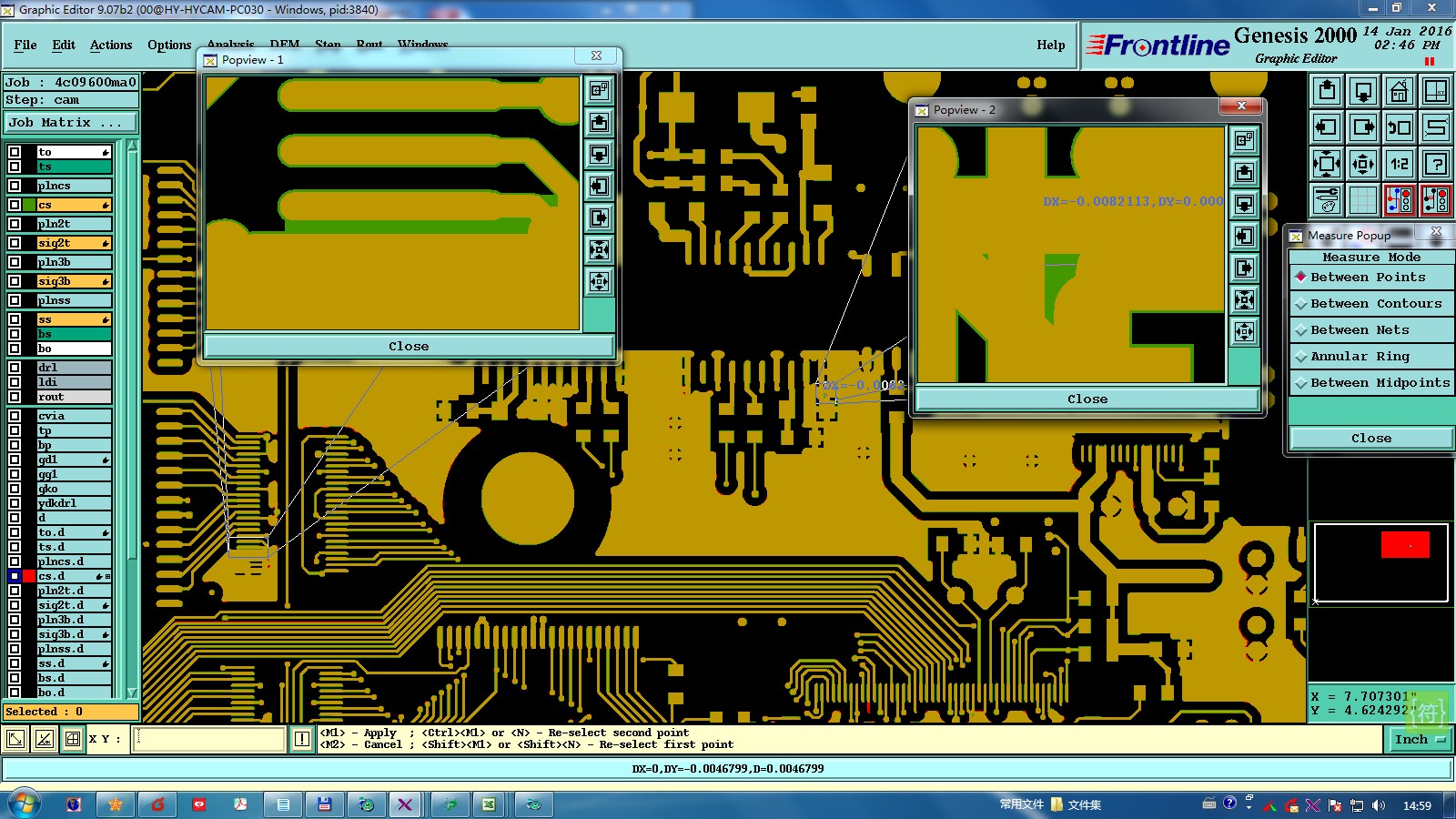Screen dimensions: 1456x819
Task: Select Between Points measure mode
Action: pos(1371,278)
